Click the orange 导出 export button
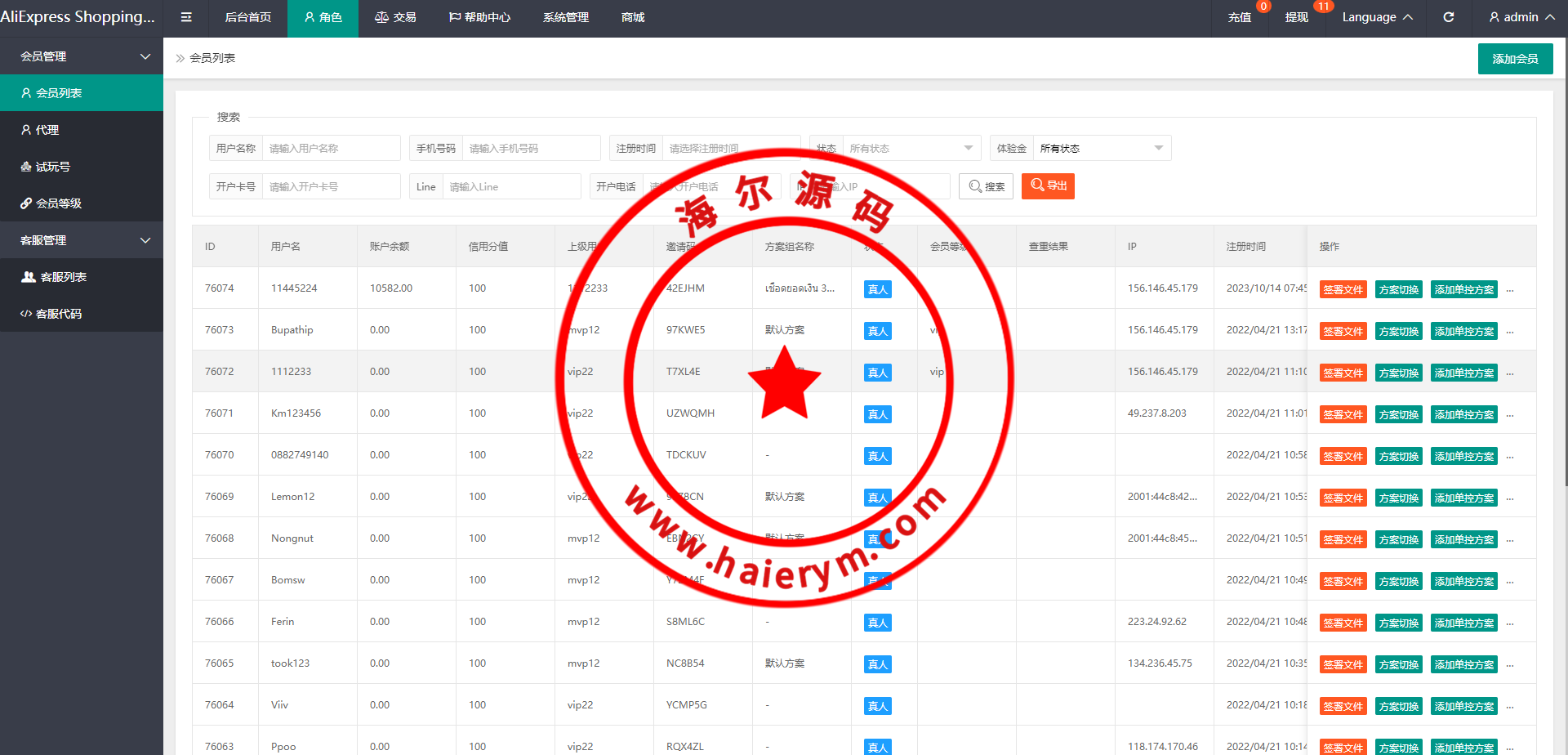This screenshot has height=755, width=1568. pyautogui.click(x=1048, y=186)
